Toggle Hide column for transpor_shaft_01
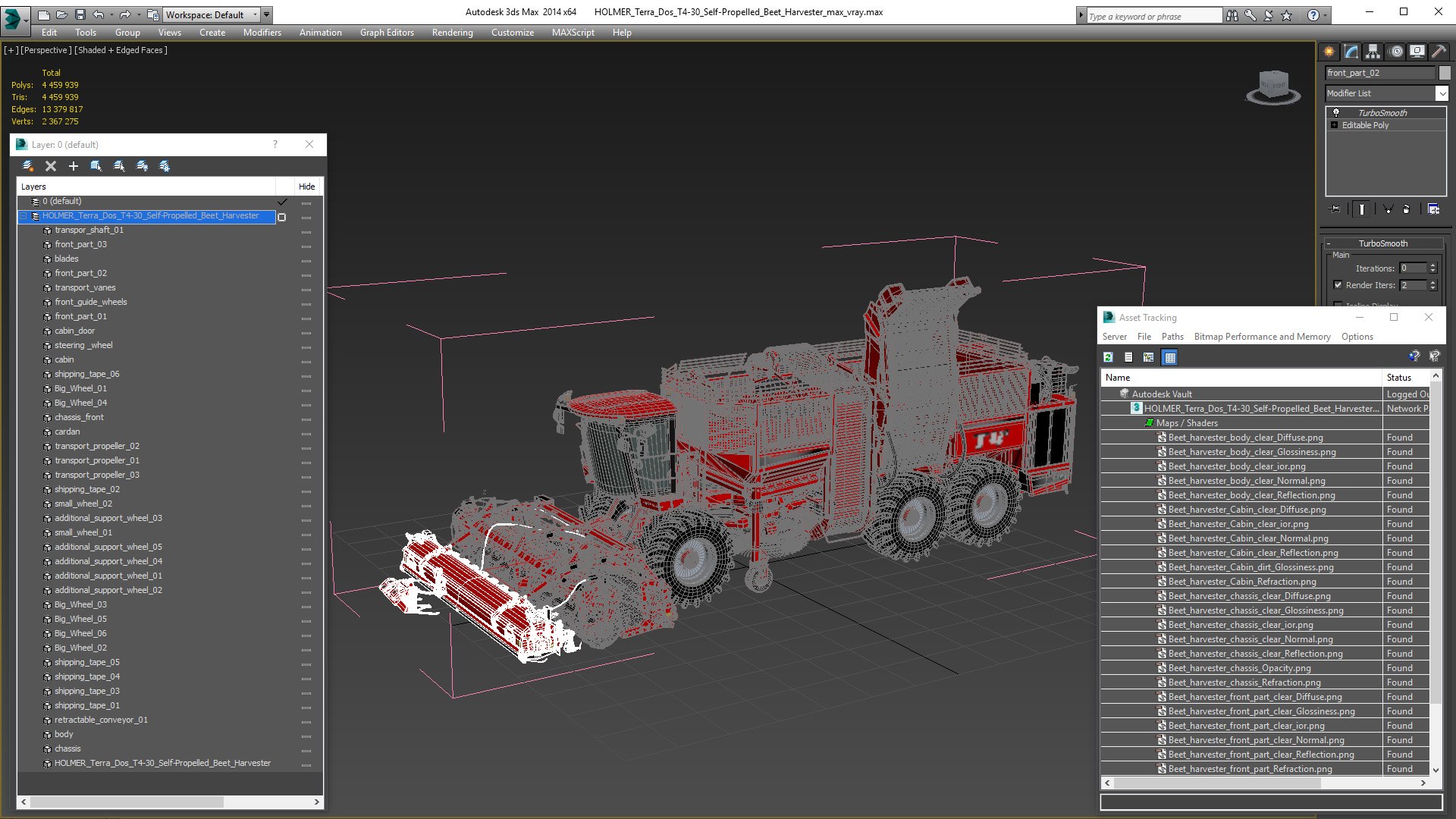The height and width of the screenshot is (819, 1456). (306, 231)
